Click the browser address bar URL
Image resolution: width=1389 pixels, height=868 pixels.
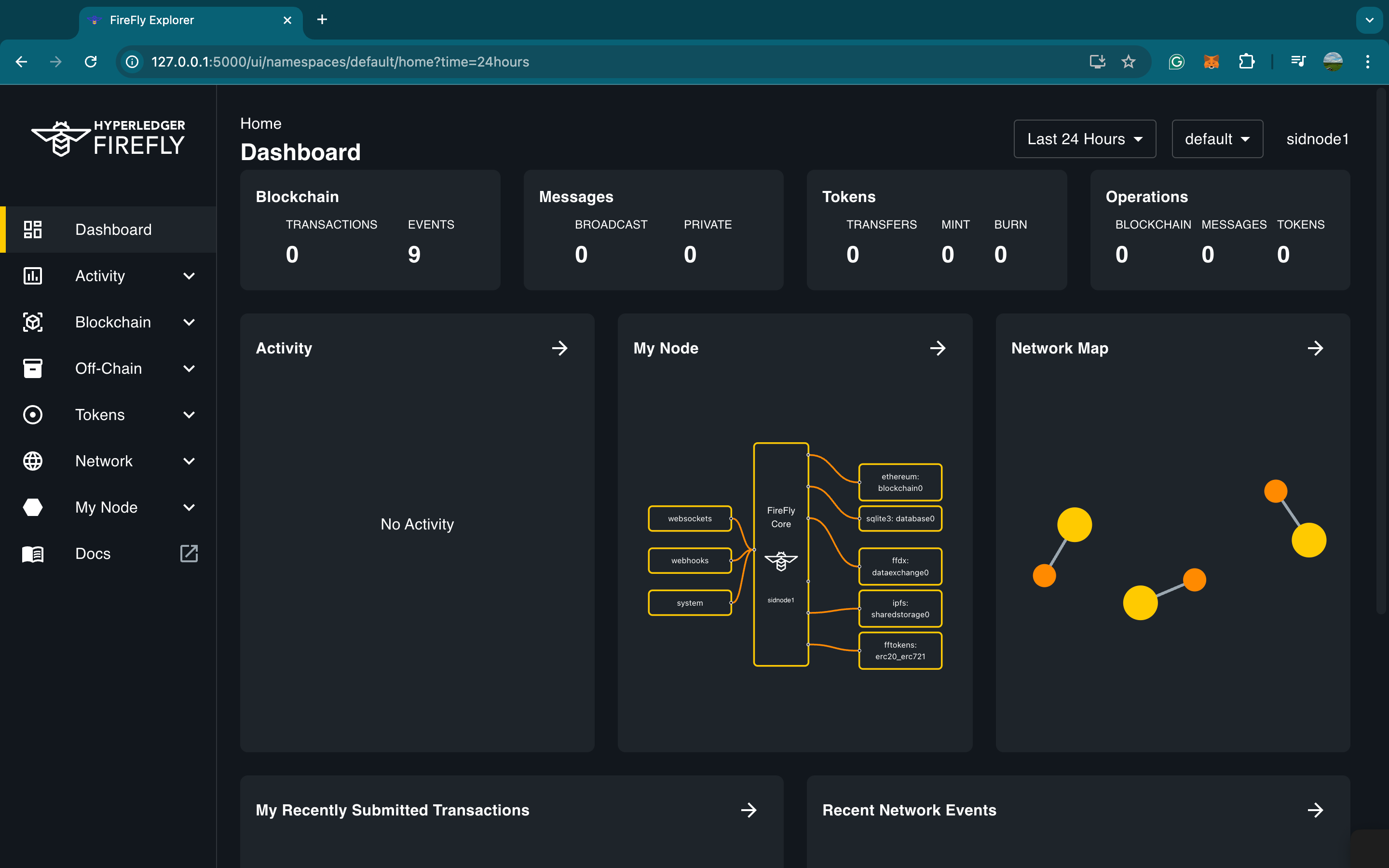point(340,61)
